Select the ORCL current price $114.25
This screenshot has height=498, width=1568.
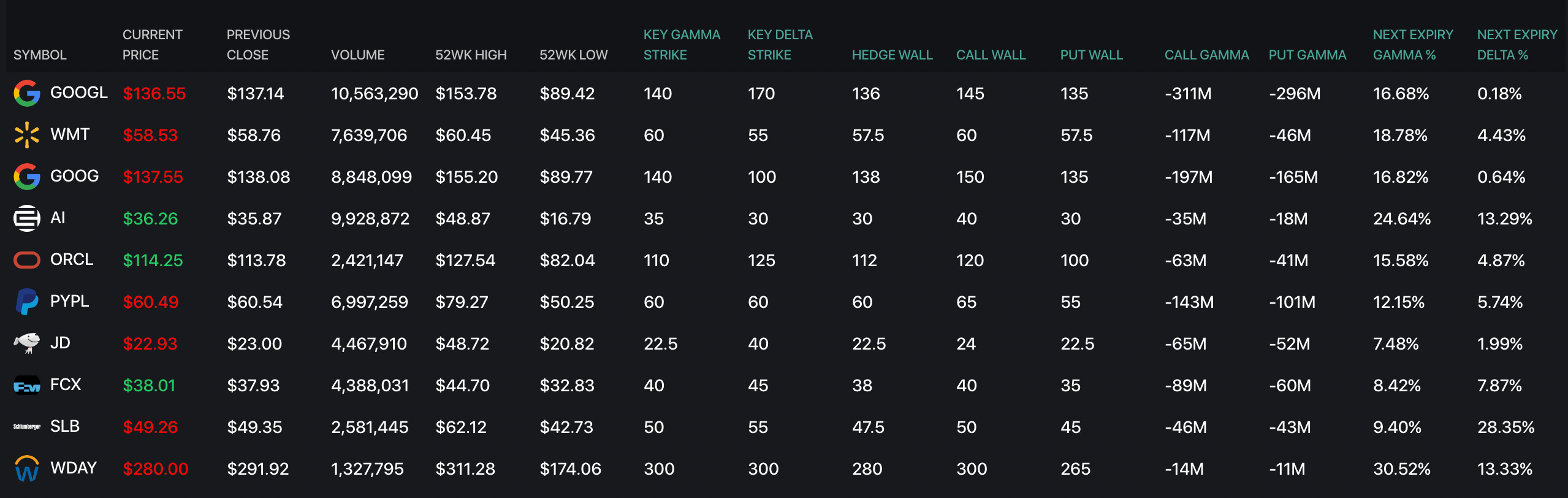(x=153, y=261)
